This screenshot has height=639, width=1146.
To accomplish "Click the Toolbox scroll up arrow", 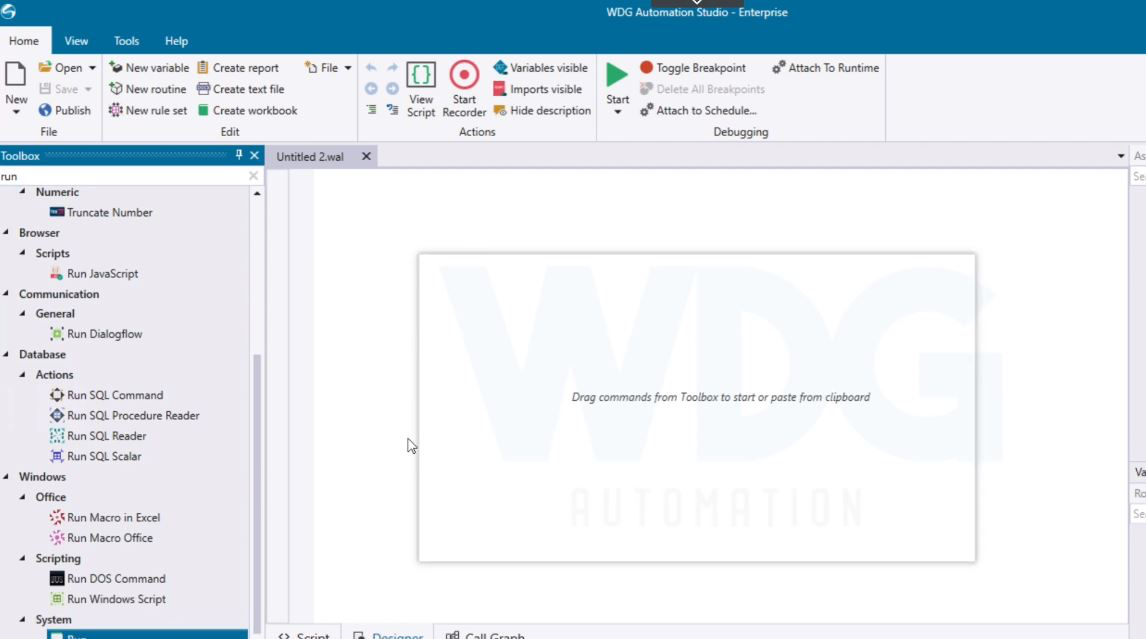I will click(x=257, y=193).
